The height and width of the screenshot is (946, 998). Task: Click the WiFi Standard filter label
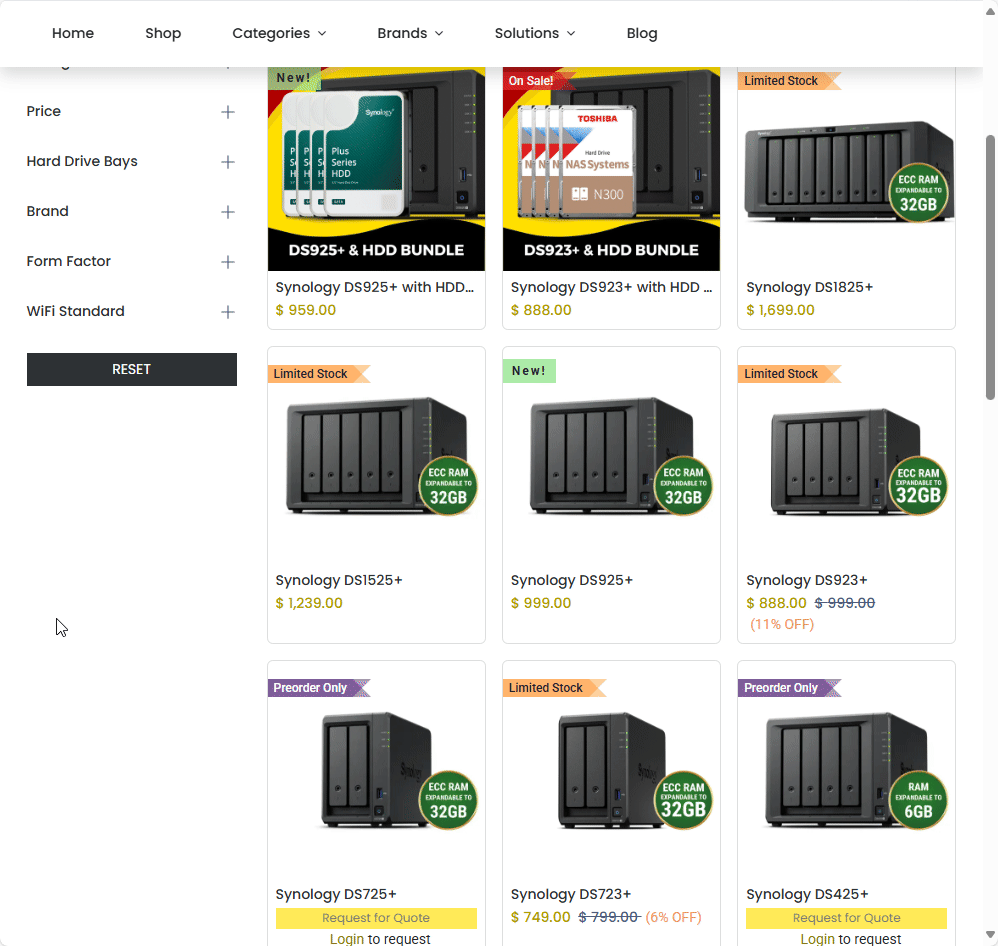[76, 311]
